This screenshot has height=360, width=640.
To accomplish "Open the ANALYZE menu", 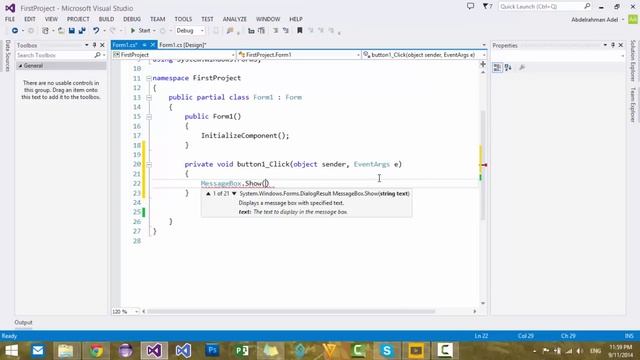I will tap(234, 19).
